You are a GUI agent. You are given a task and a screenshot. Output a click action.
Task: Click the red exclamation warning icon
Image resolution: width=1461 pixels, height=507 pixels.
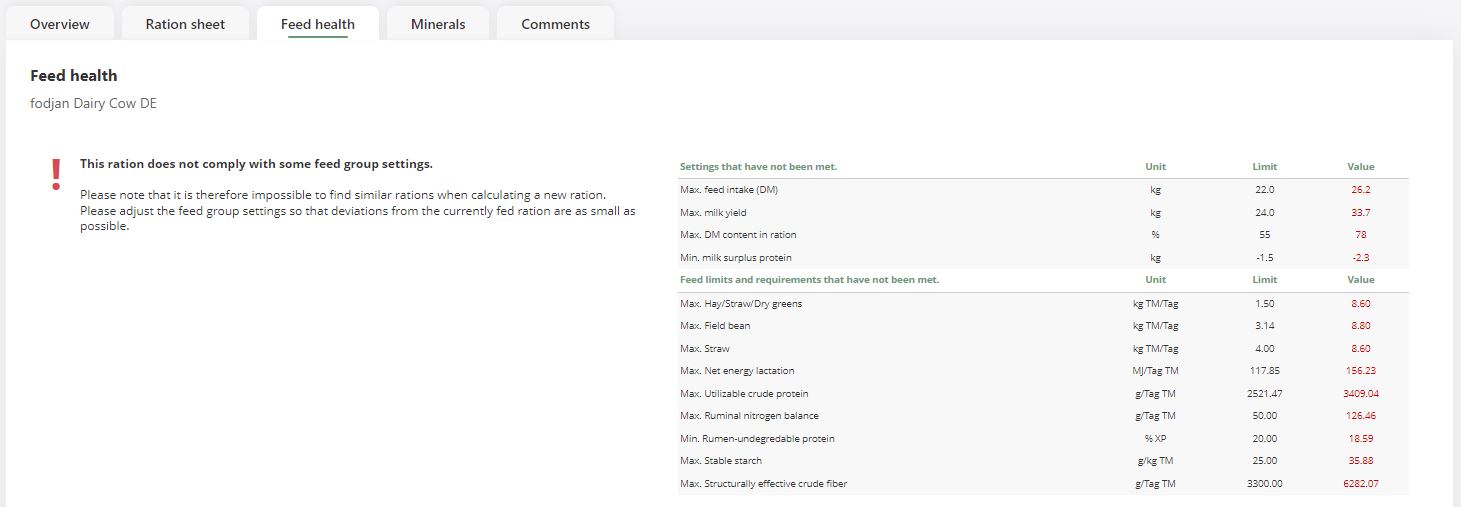click(x=56, y=176)
